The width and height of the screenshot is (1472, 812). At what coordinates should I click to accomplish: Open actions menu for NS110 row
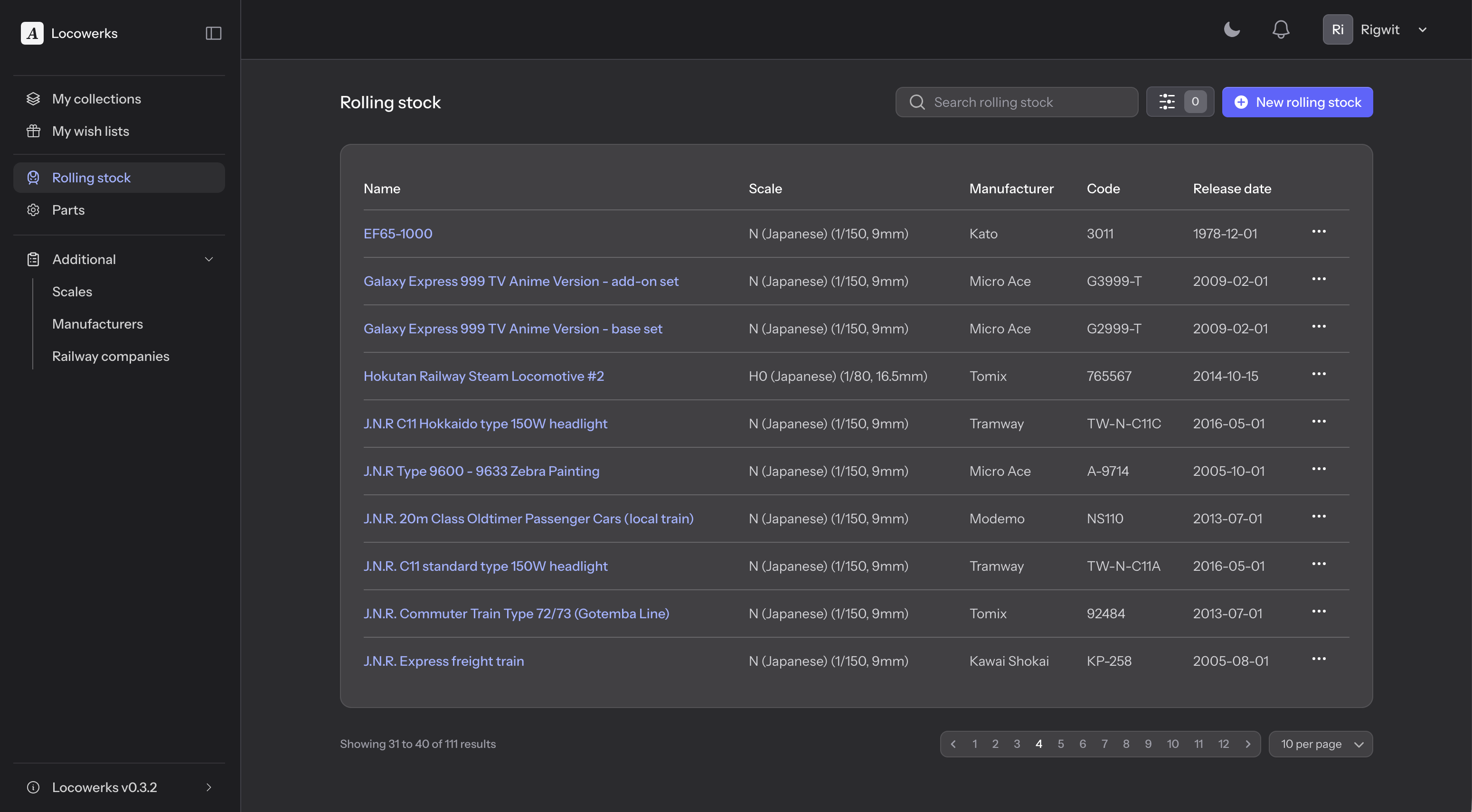(1319, 516)
